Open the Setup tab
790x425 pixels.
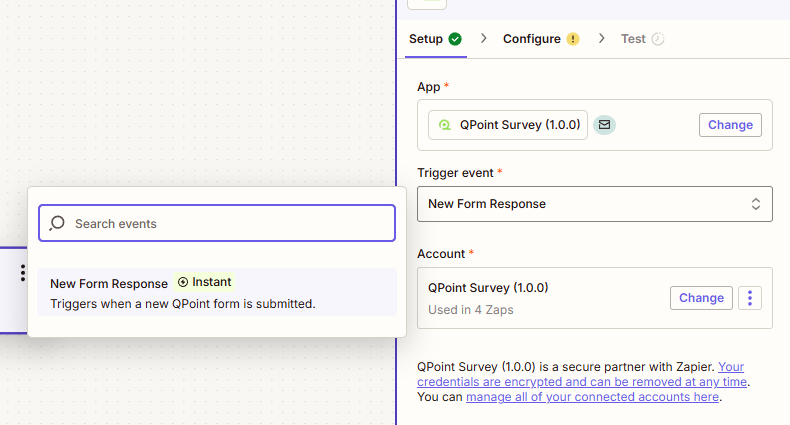click(435, 39)
